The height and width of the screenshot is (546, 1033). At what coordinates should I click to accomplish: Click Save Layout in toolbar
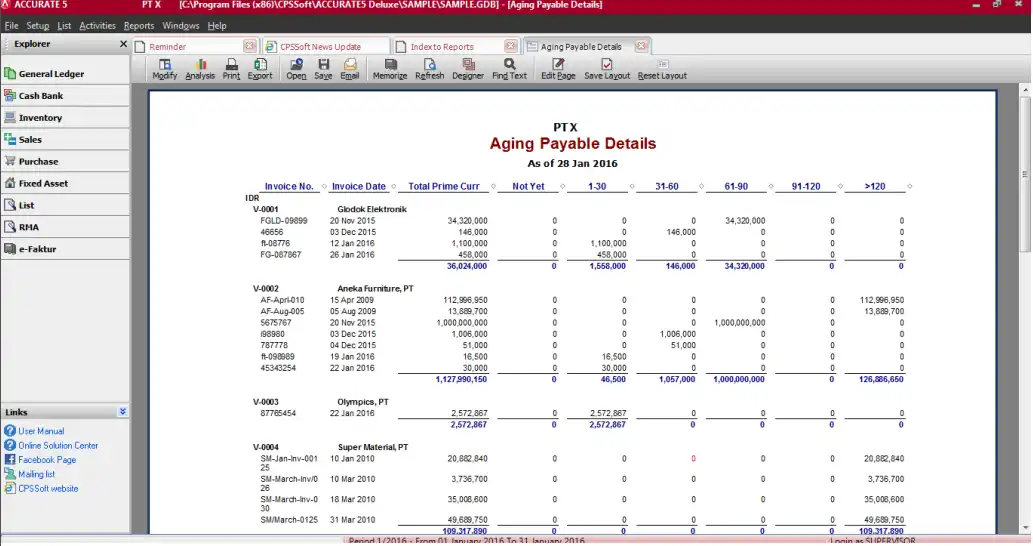607,68
